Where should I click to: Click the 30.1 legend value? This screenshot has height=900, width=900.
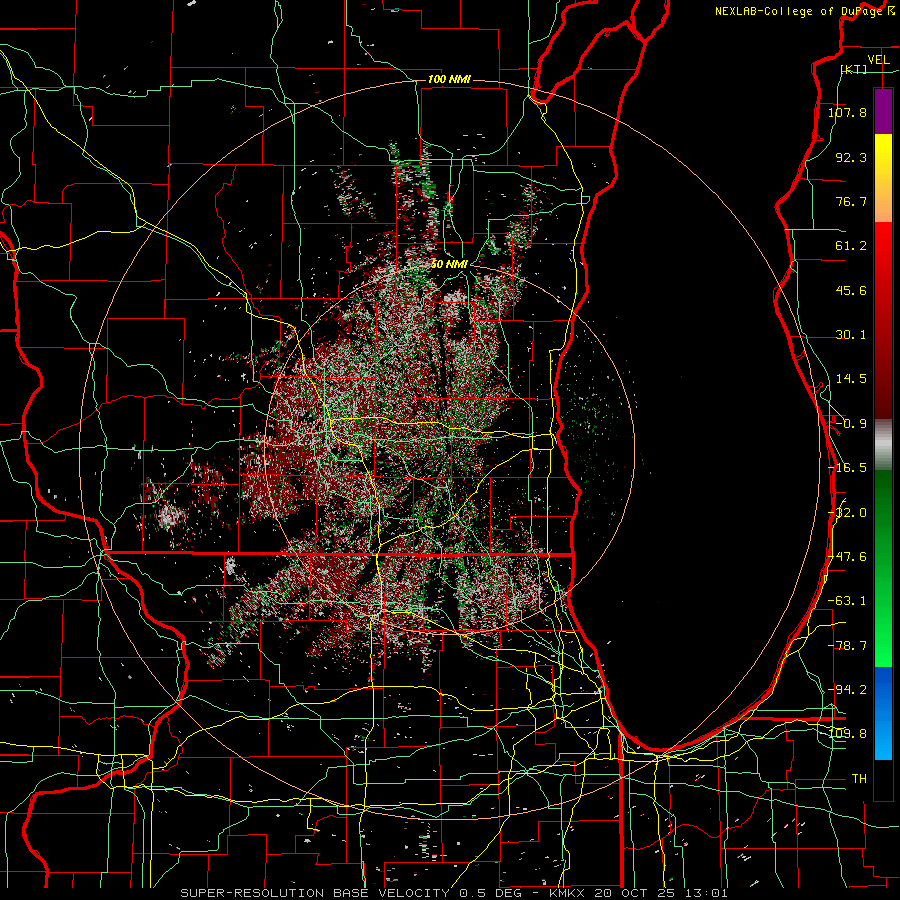851,335
